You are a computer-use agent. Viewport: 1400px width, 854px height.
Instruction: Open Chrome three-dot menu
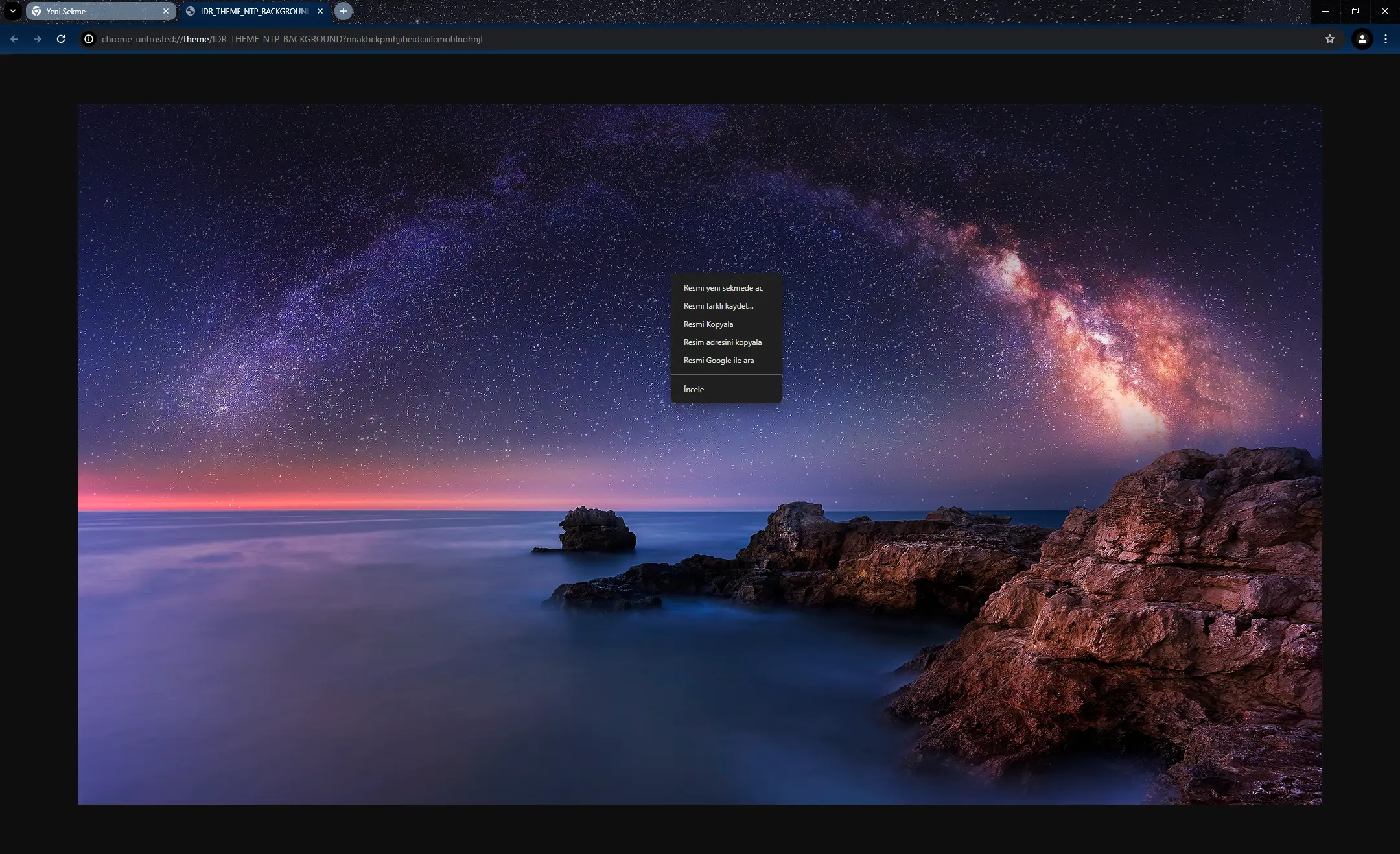click(1386, 39)
